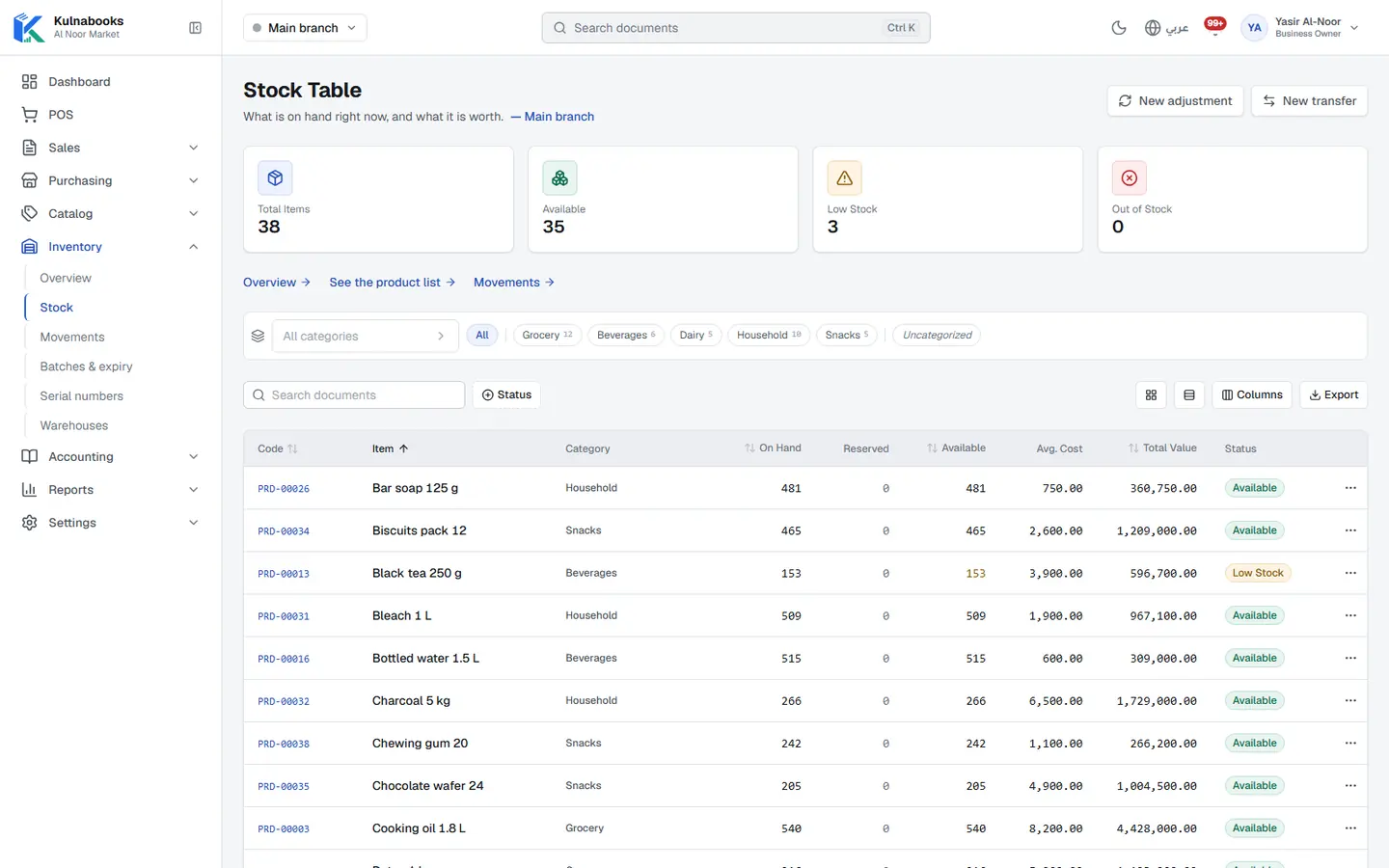Screen dimensions: 1389x868
Task: Filter by Beverages category chip
Action: point(626,336)
